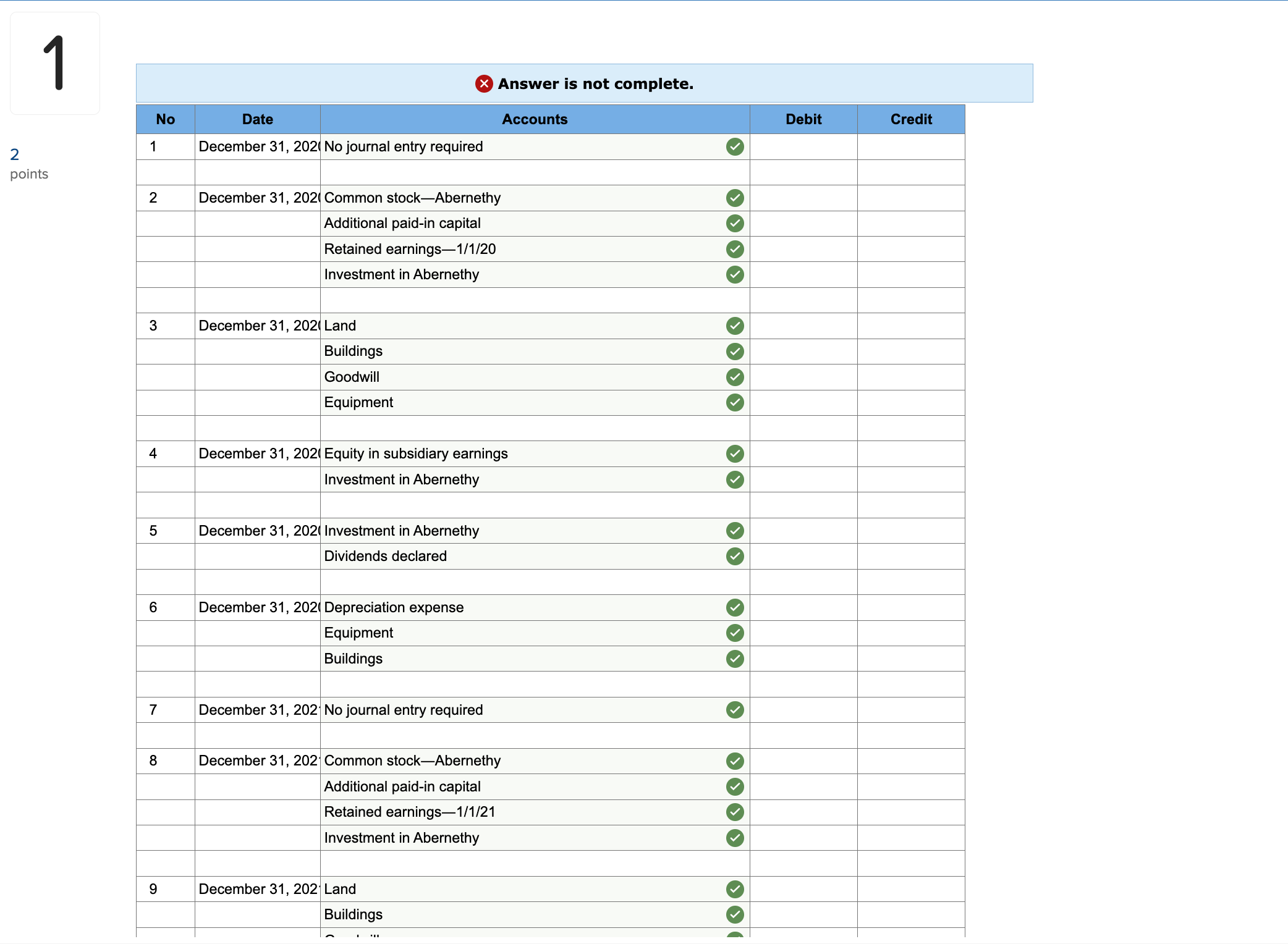Click the checkmark beside Retained earnings—1/1/21
Image resolution: width=1288 pixels, height=944 pixels.
click(735, 812)
